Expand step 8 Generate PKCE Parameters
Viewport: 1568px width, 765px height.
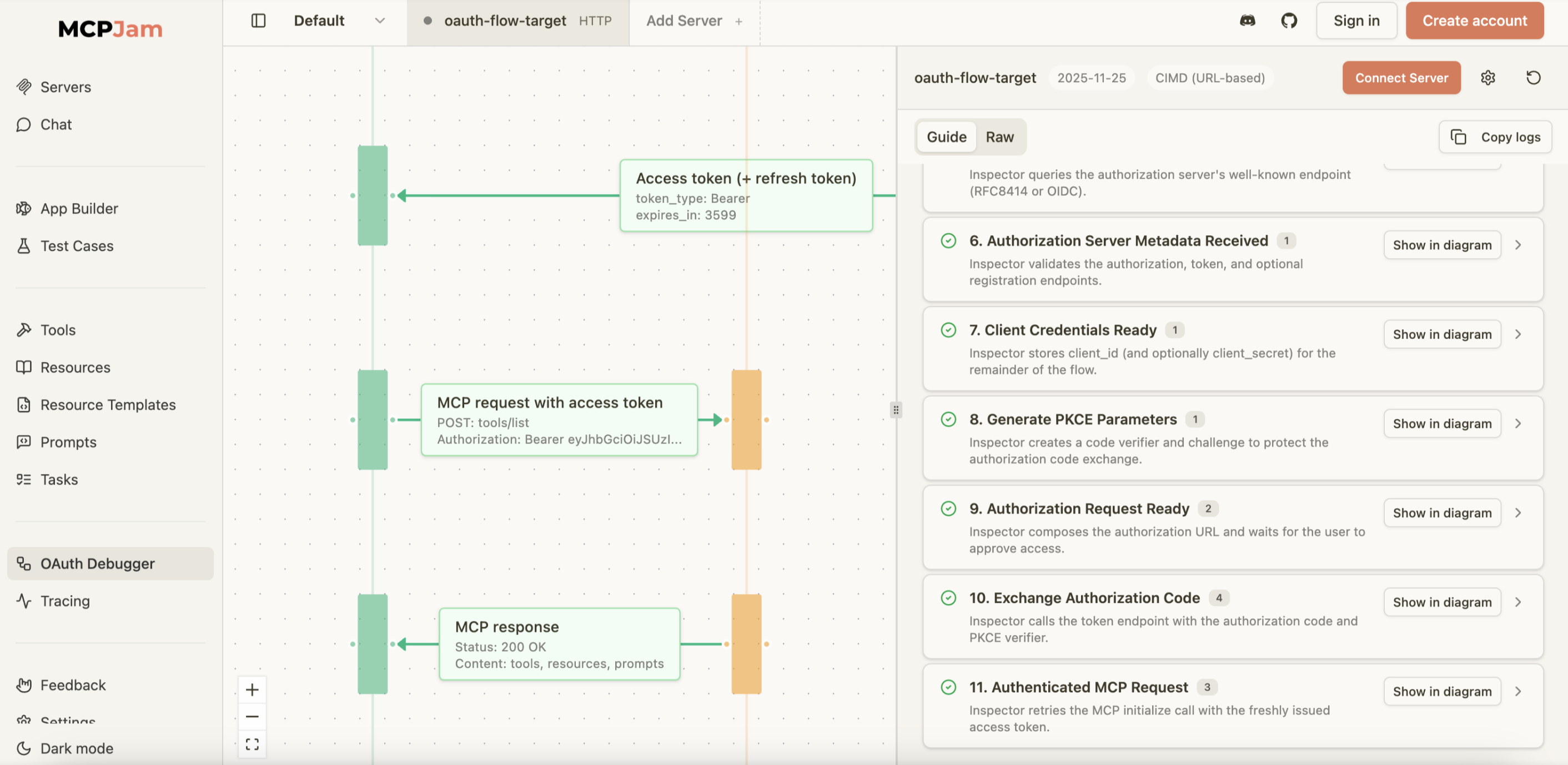coord(1518,424)
